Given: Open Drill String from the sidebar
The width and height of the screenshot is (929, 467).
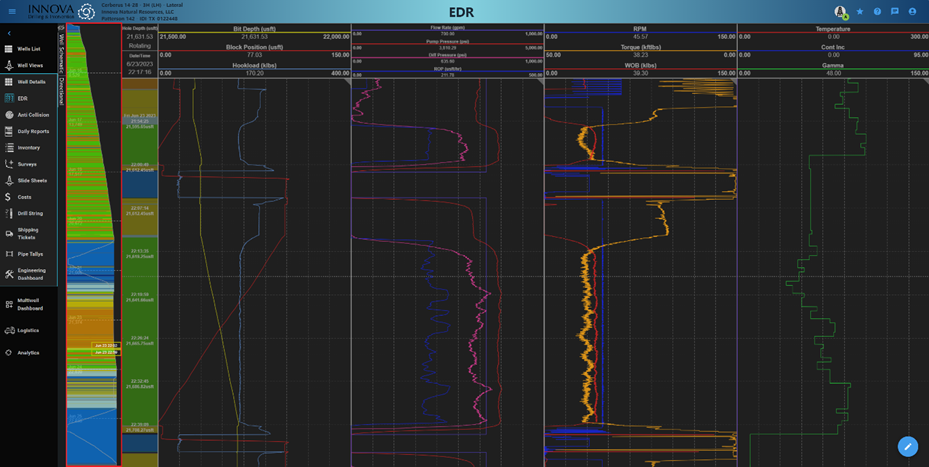Looking at the screenshot, I should click(29, 213).
